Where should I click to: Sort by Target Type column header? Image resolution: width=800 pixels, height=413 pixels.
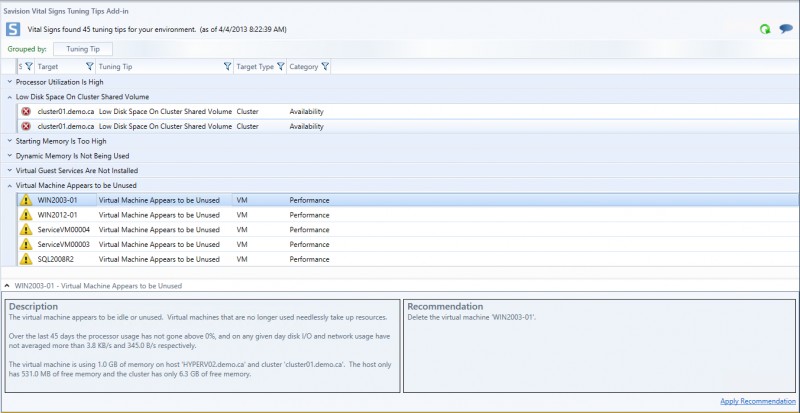coord(255,66)
